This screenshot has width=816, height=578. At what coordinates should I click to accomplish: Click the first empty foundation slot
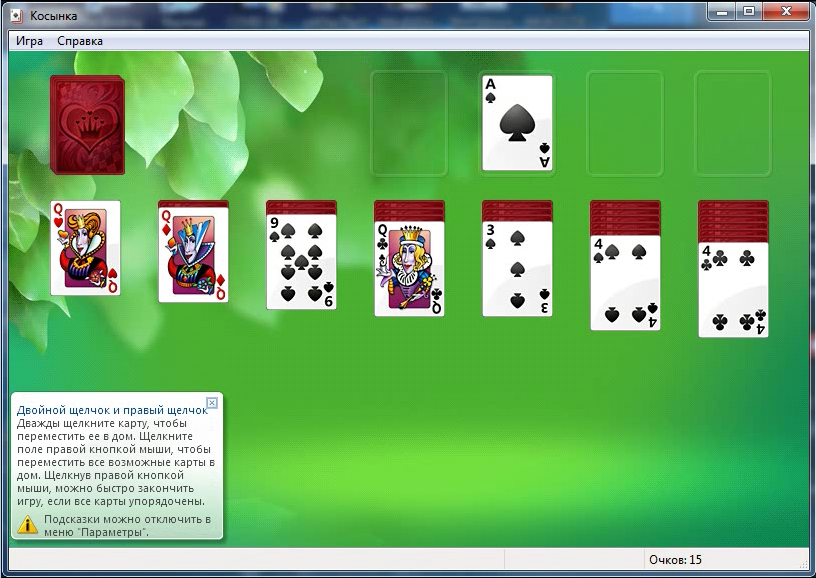[x=409, y=123]
